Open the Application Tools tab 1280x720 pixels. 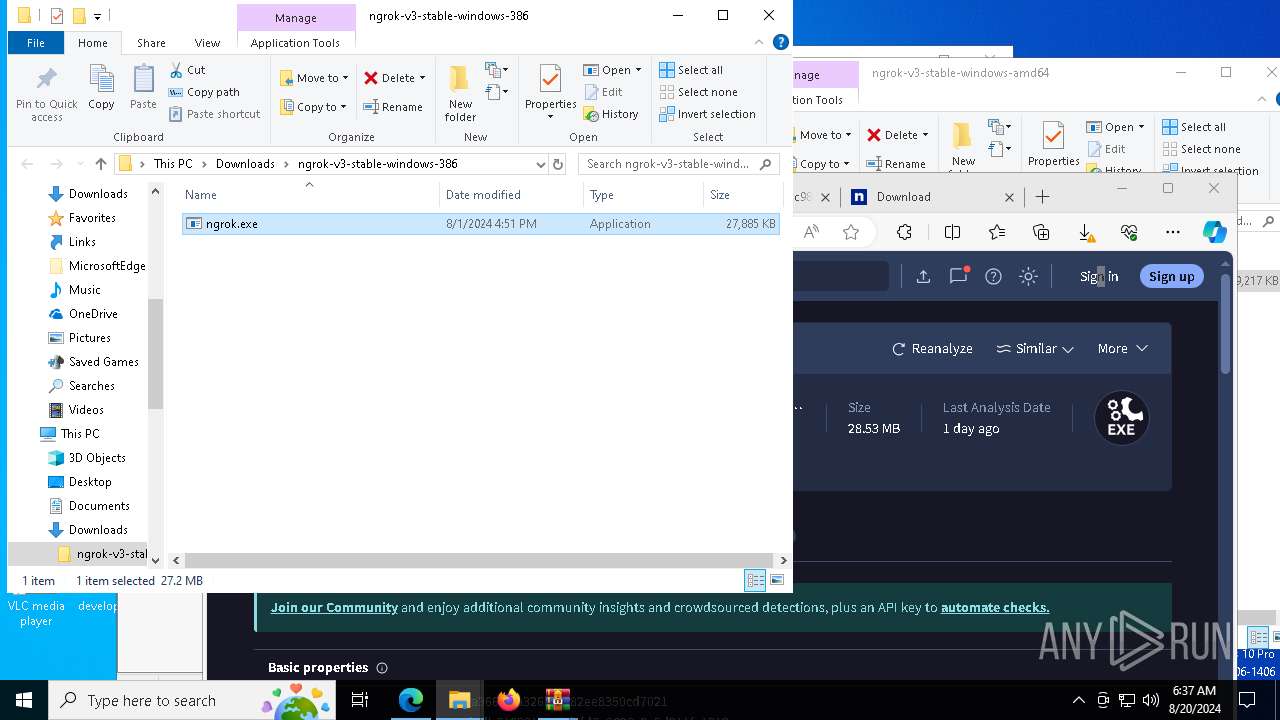(295, 43)
